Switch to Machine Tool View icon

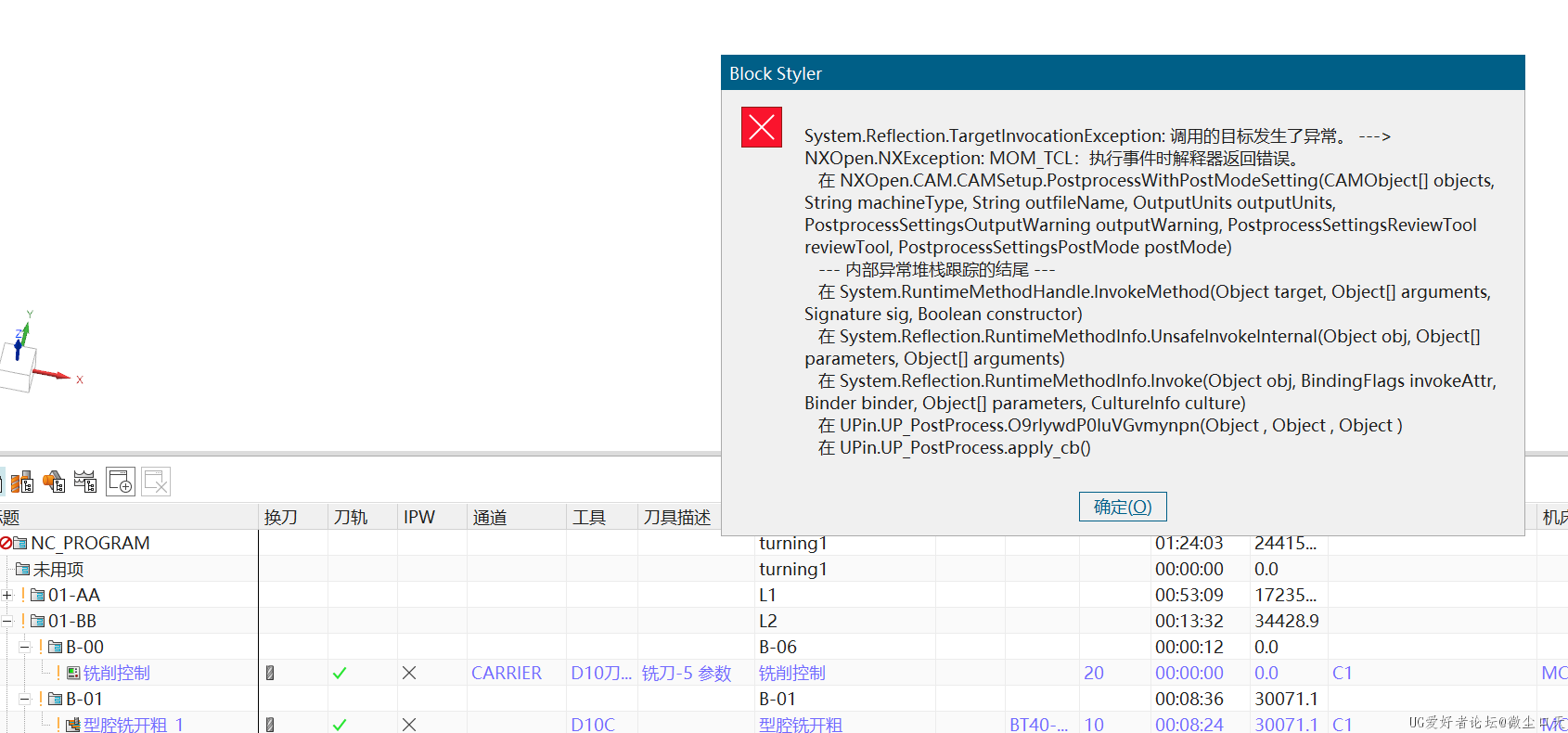click(x=22, y=482)
